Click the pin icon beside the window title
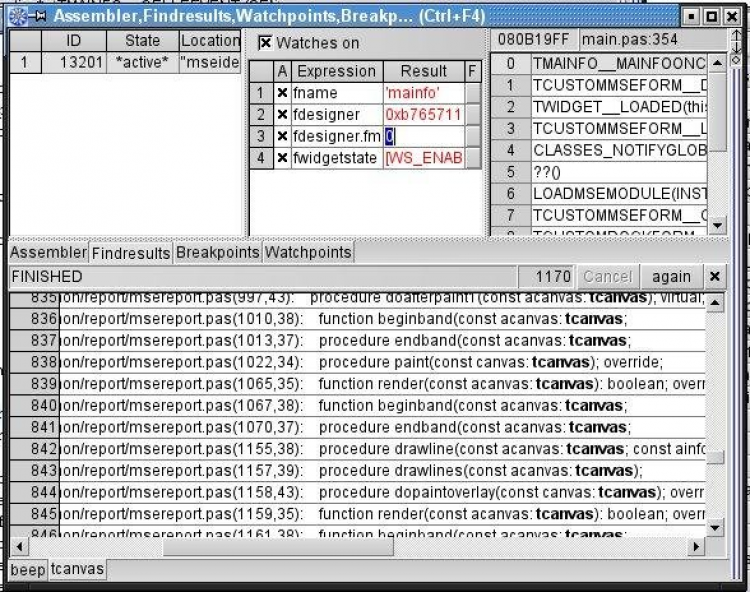Screen dimensions: 750x592 click(x=39, y=15)
